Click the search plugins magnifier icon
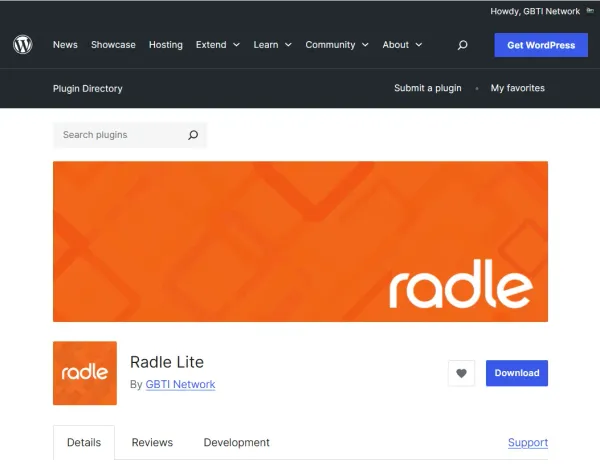Viewport: 600px width, 473px height. [193, 135]
